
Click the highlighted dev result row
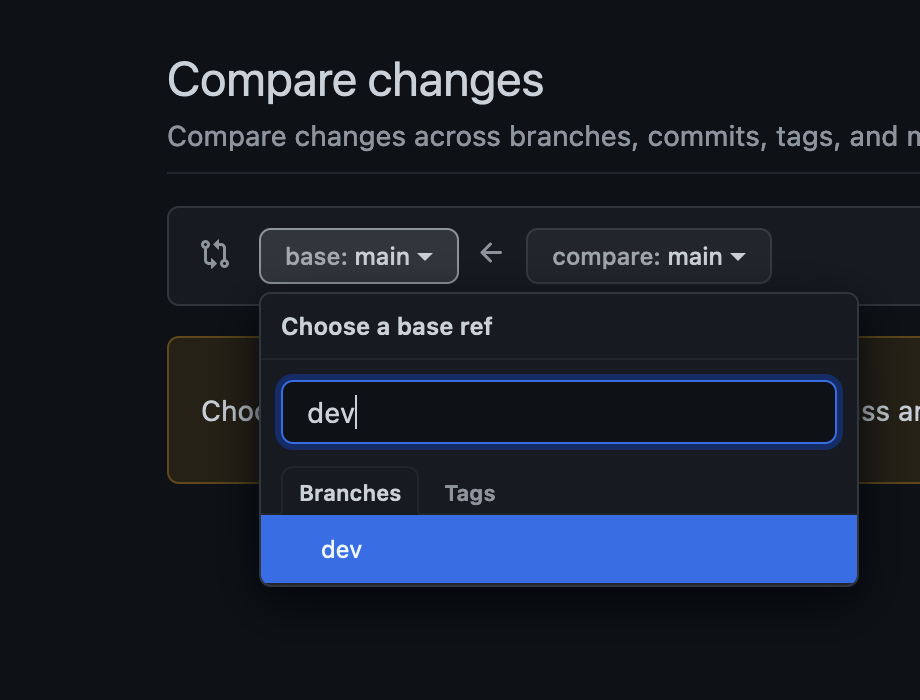click(x=558, y=549)
